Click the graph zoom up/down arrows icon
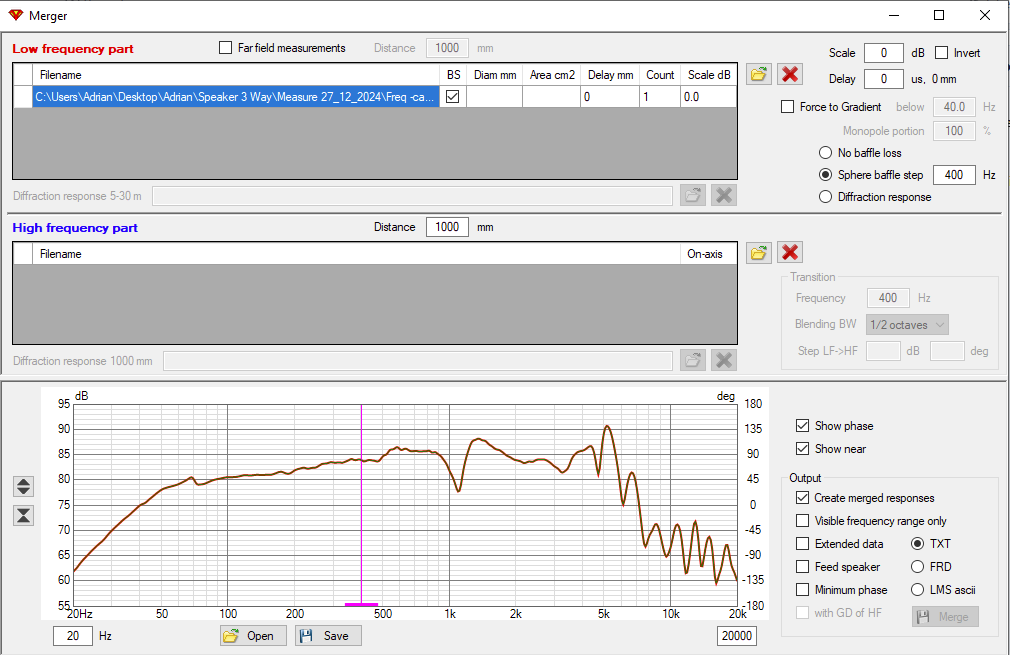The height and width of the screenshot is (655, 1010). [24, 486]
